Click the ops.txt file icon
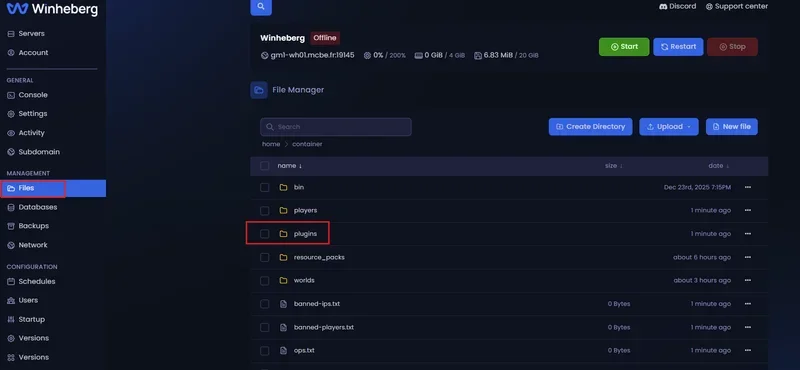Image resolution: width=800 pixels, height=370 pixels. (x=283, y=351)
